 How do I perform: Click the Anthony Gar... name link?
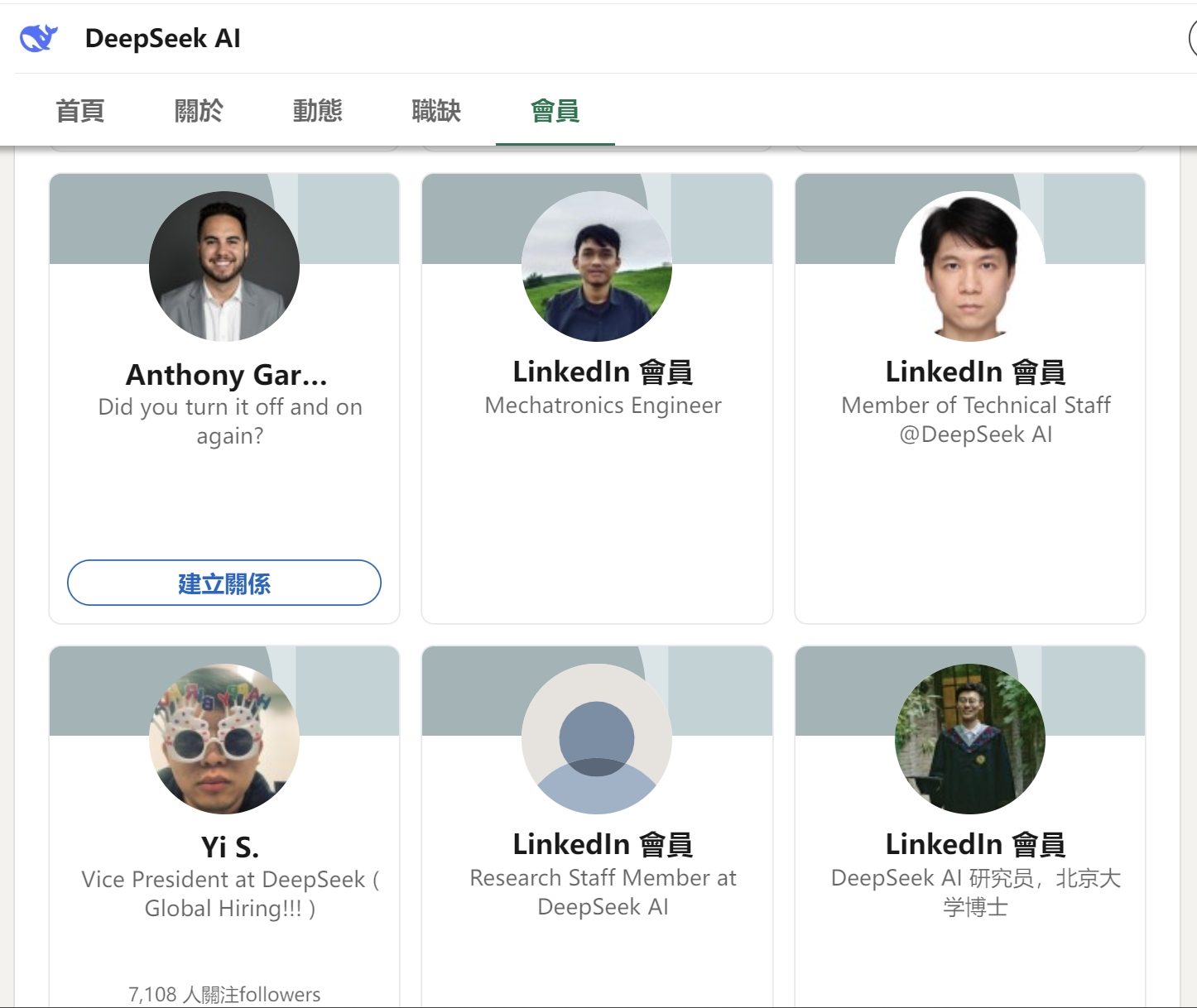(x=226, y=375)
